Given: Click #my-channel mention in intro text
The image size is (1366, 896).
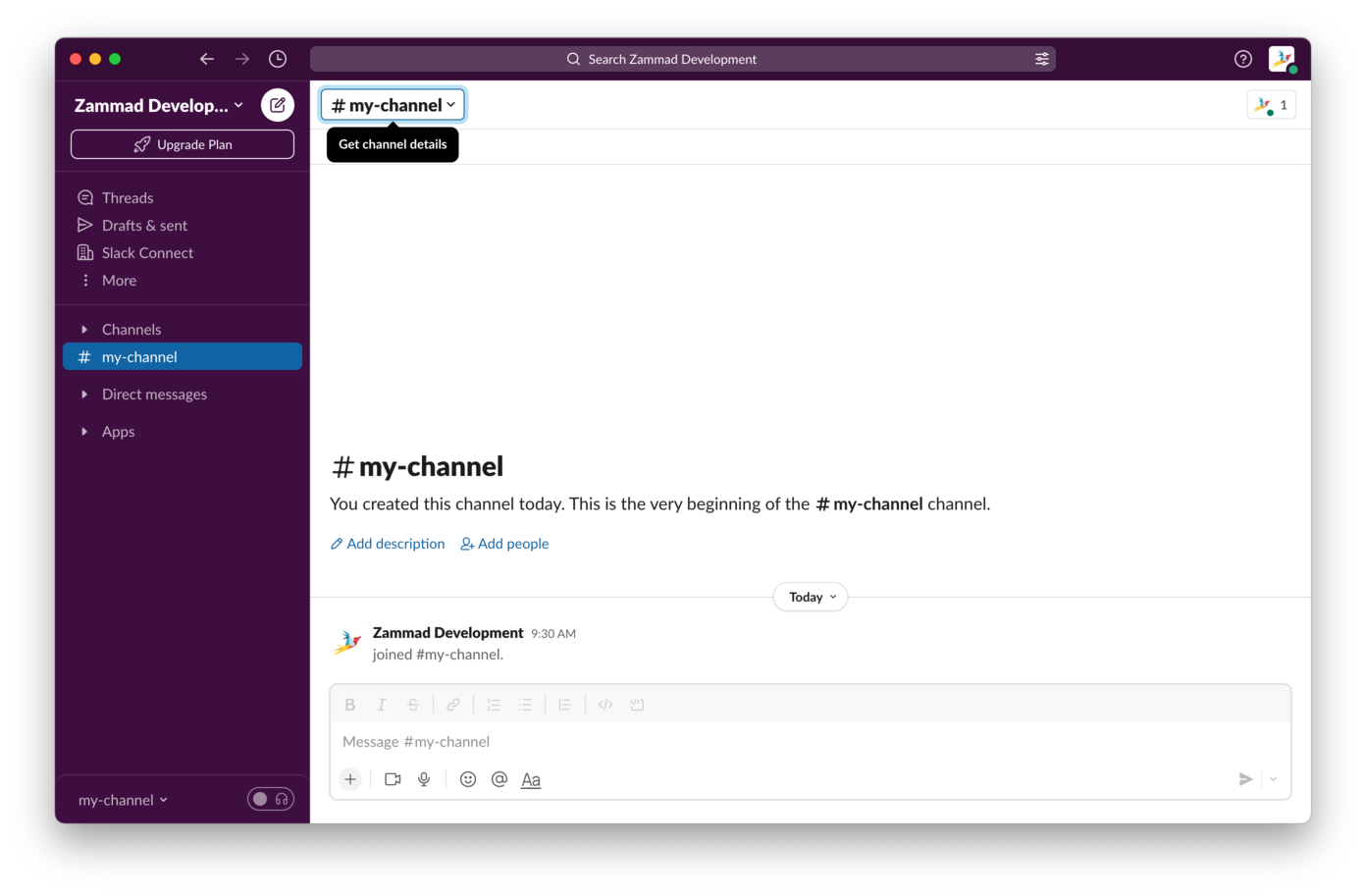Looking at the screenshot, I should pyautogui.click(x=869, y=504).
